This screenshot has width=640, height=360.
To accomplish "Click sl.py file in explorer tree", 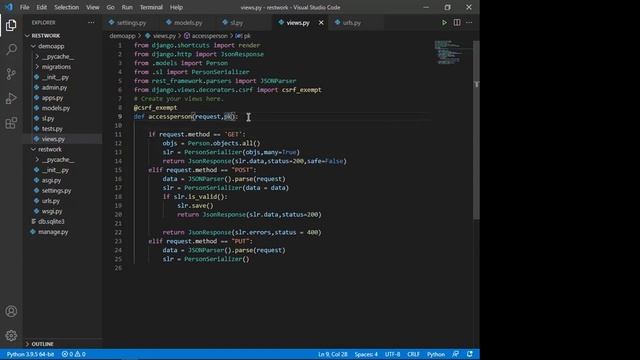I will point(48,118).
